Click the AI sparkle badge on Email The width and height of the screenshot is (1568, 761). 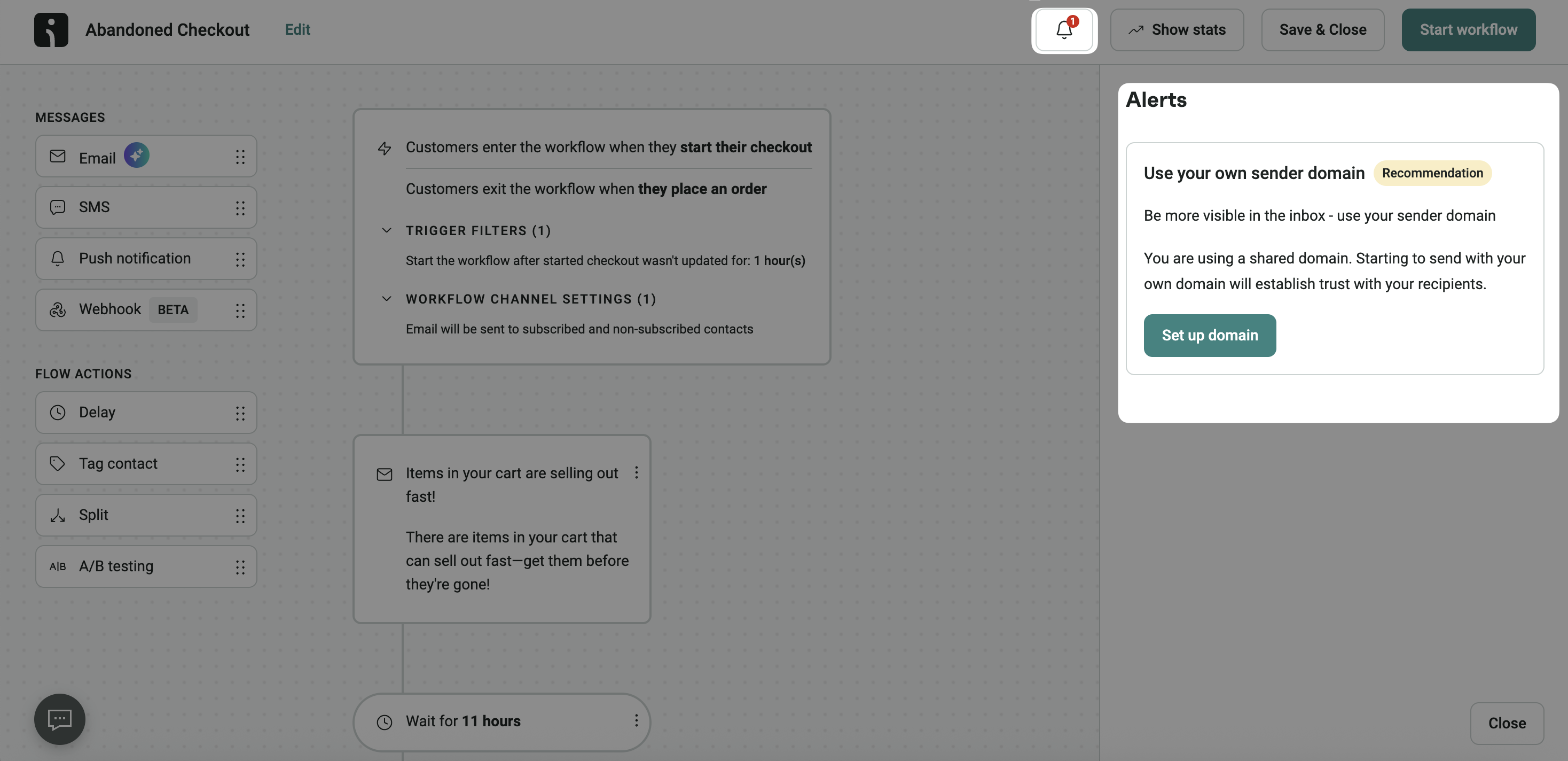[136, 156]
